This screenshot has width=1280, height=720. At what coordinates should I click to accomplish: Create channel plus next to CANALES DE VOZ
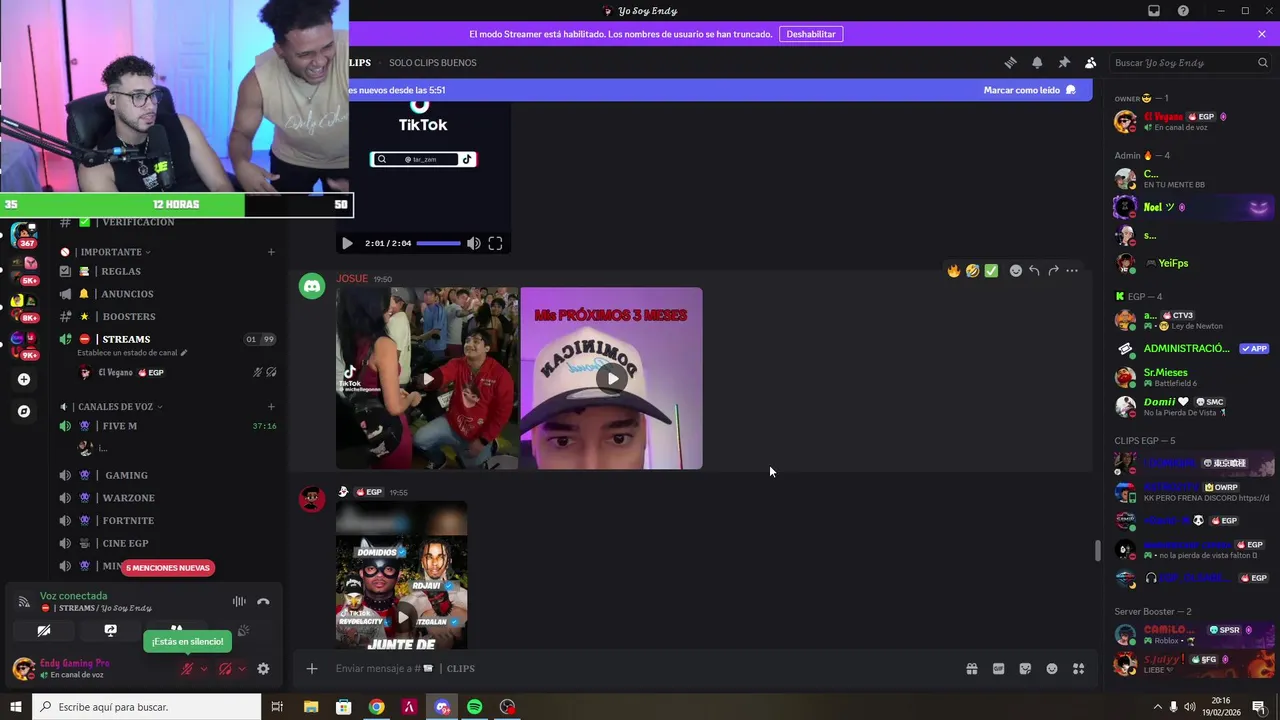[271, 407]
